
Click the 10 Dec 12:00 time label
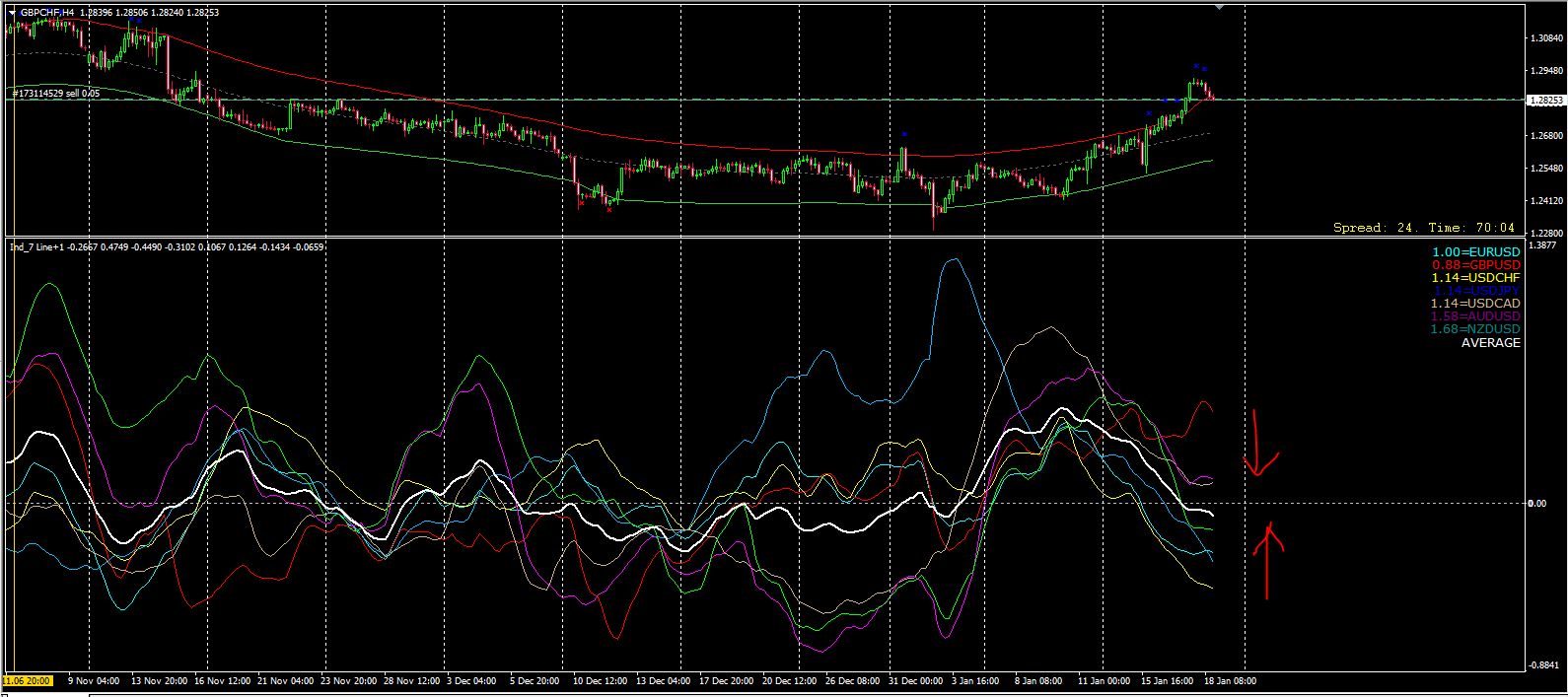[x=601, y=680]
